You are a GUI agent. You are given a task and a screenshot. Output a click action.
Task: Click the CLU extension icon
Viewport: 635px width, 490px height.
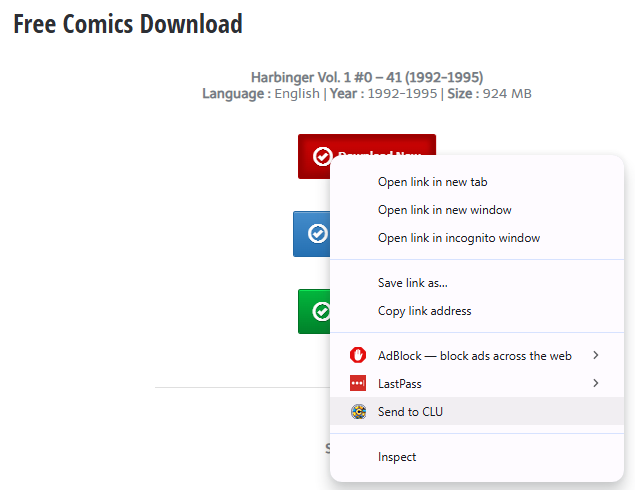click(358, 411)
